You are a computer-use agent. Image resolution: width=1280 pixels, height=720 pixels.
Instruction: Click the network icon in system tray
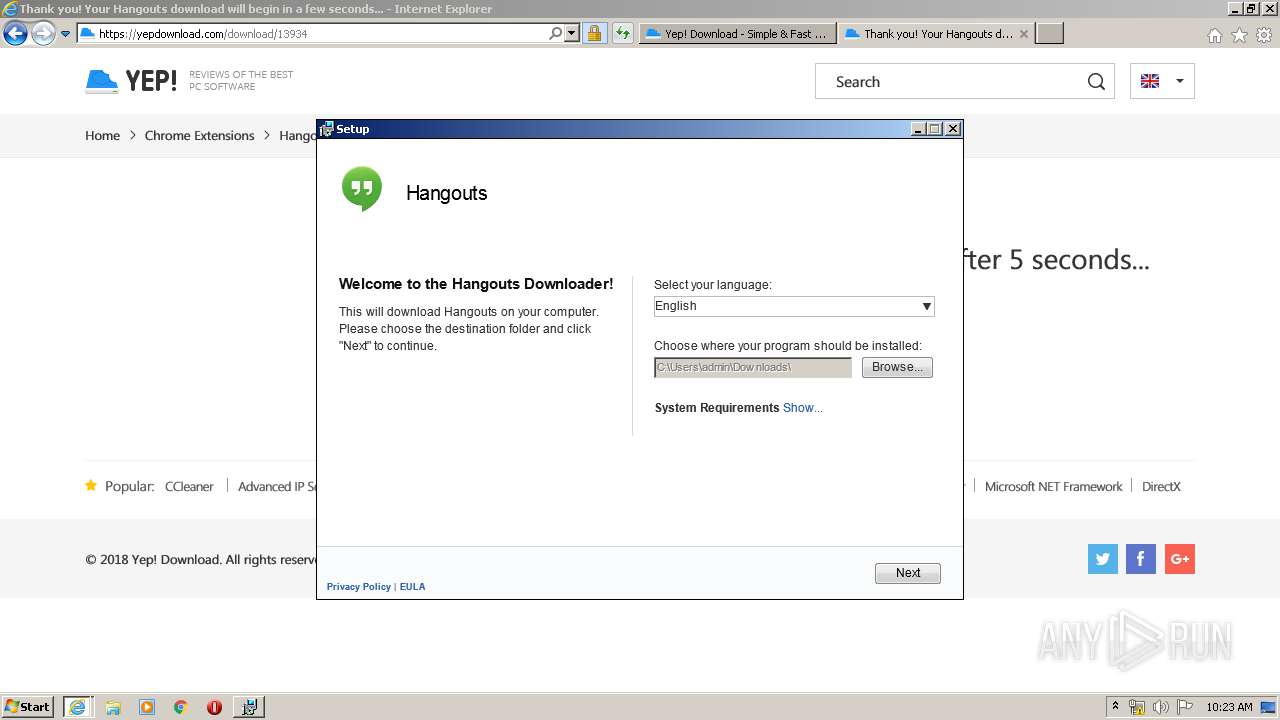[x=1137, y=707]
